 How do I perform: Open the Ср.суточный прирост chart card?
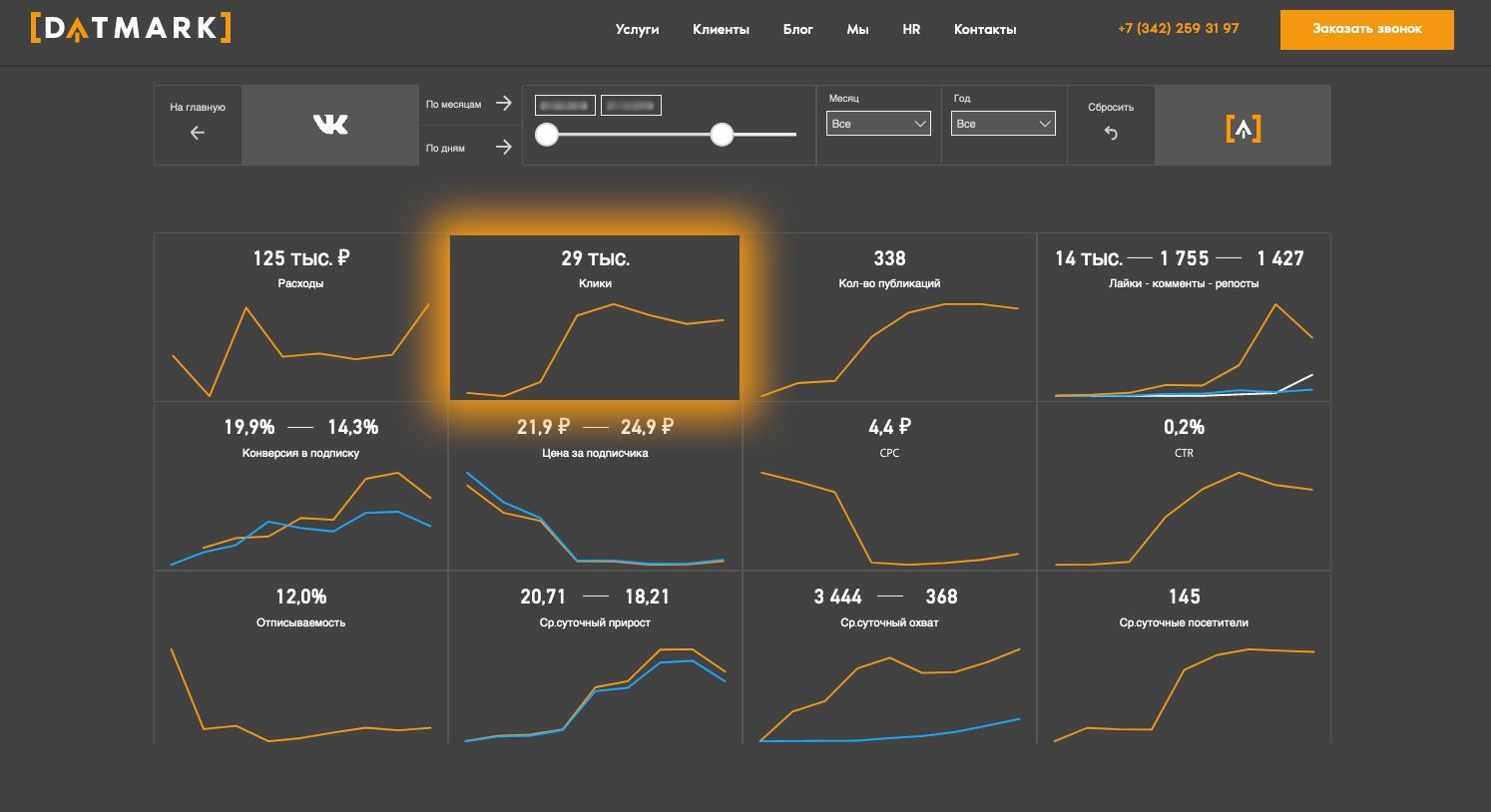point(595,657)
